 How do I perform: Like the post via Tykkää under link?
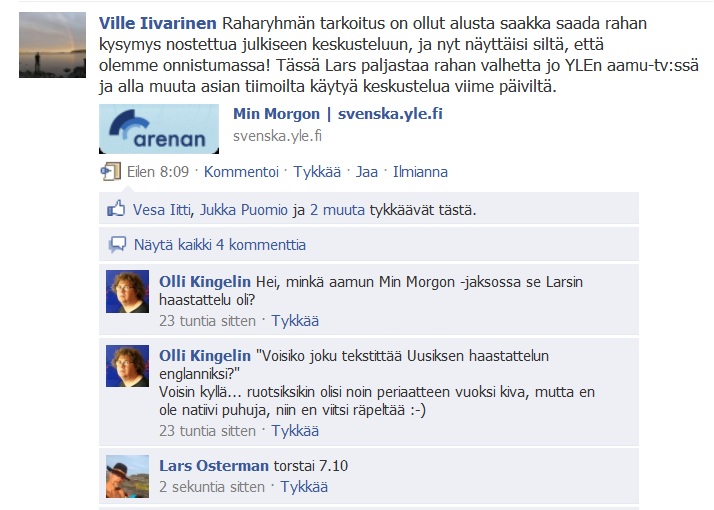[317, 172]
